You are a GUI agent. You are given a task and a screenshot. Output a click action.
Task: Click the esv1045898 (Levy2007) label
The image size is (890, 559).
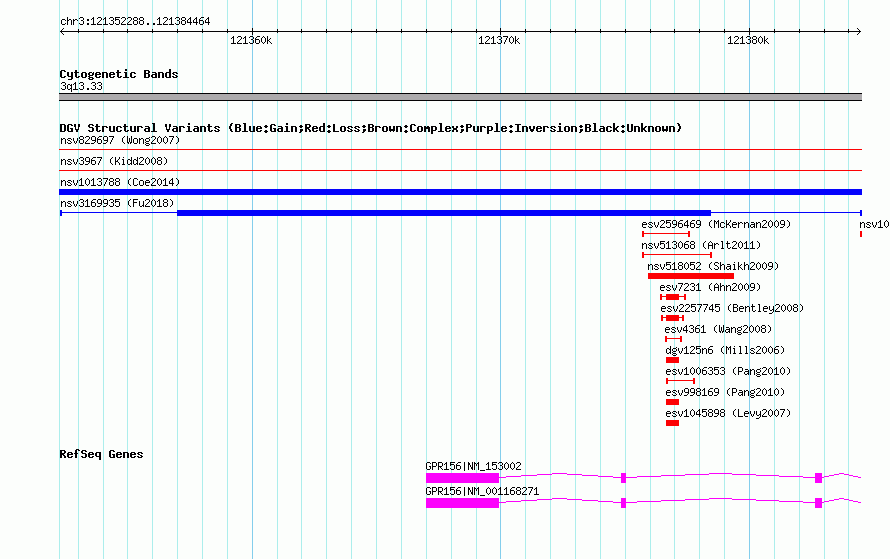728,413
